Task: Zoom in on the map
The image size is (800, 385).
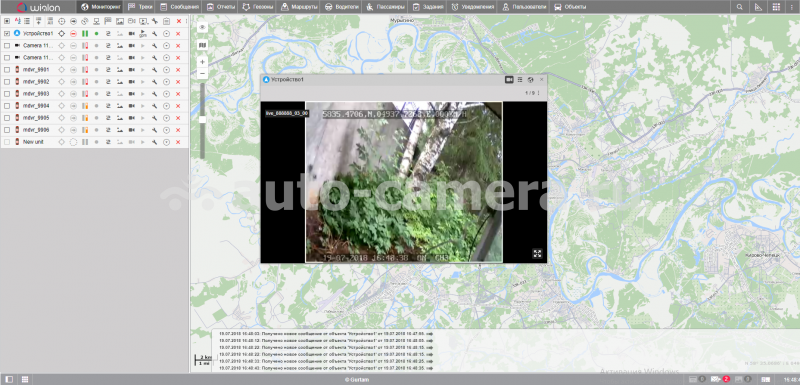Action: coord(203,62)
